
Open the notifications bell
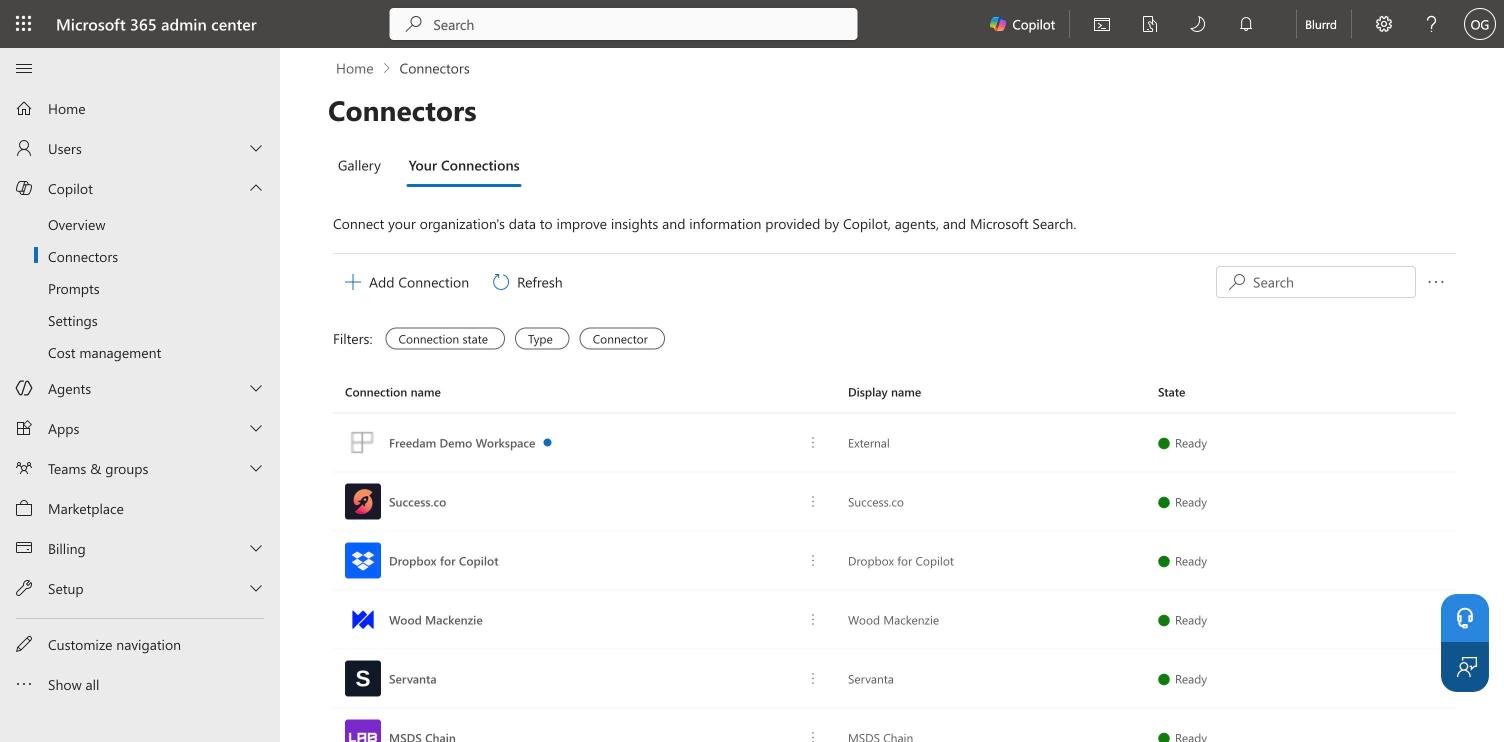click(1246, 24)
